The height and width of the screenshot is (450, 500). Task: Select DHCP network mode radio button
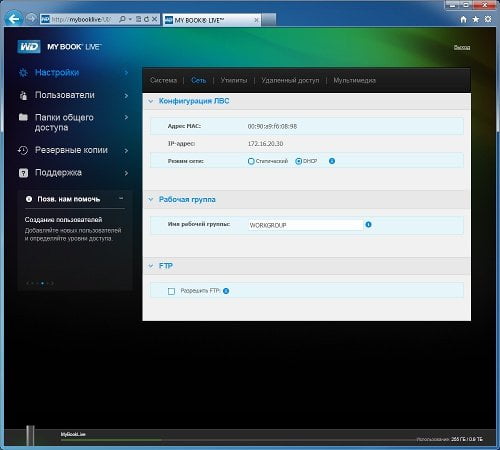[299, 161]
